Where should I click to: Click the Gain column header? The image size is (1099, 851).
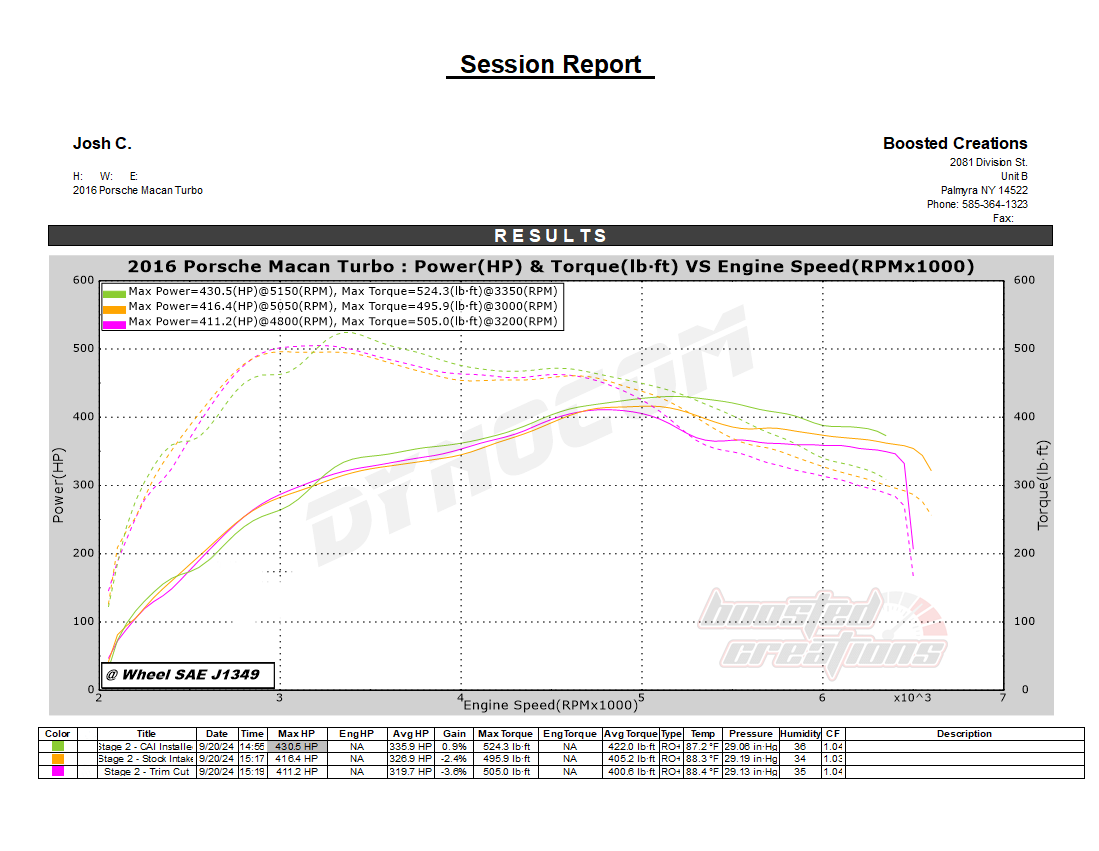tap(452, 733)
